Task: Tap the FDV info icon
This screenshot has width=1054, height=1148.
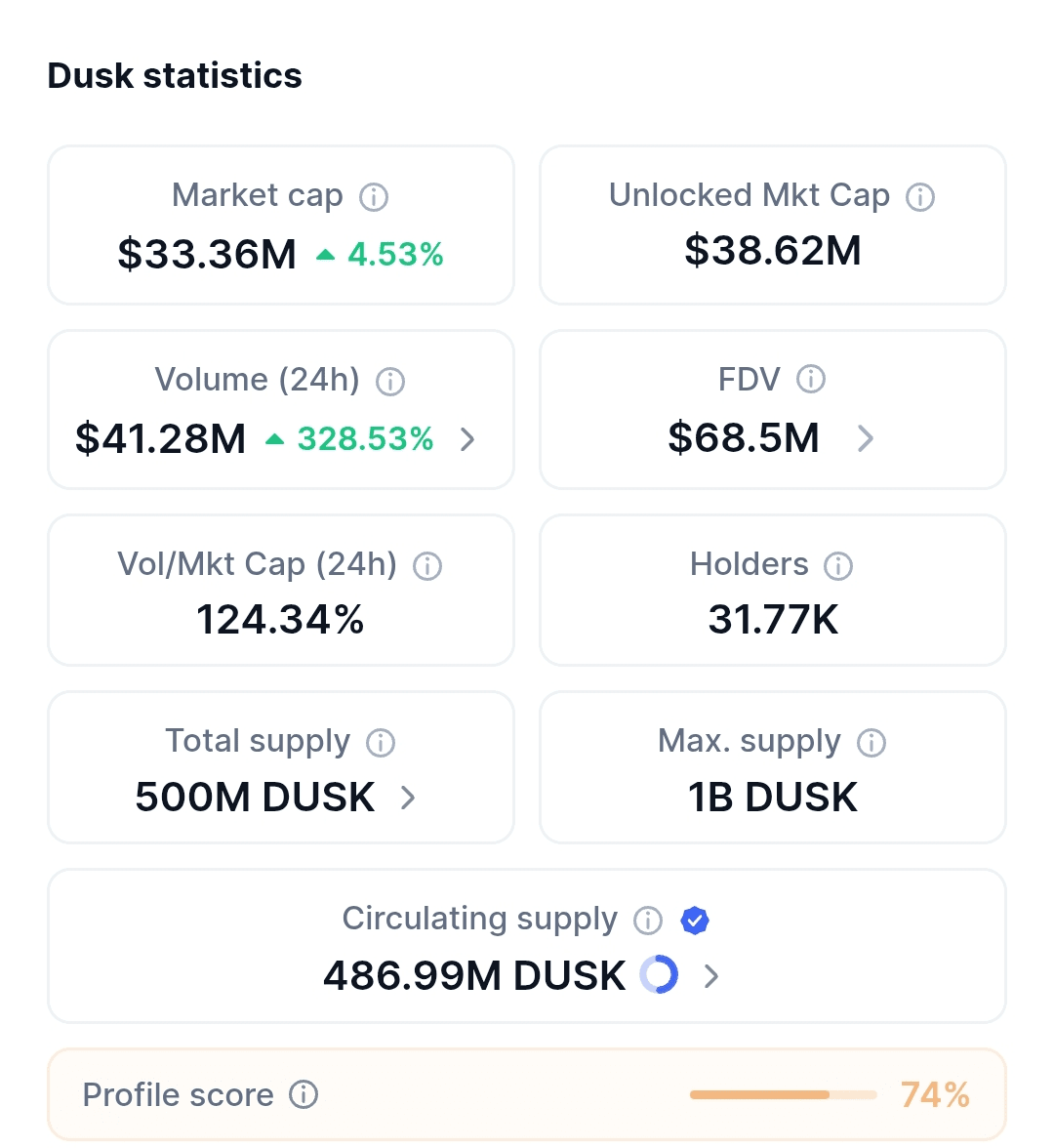Action: coord(811,379)
